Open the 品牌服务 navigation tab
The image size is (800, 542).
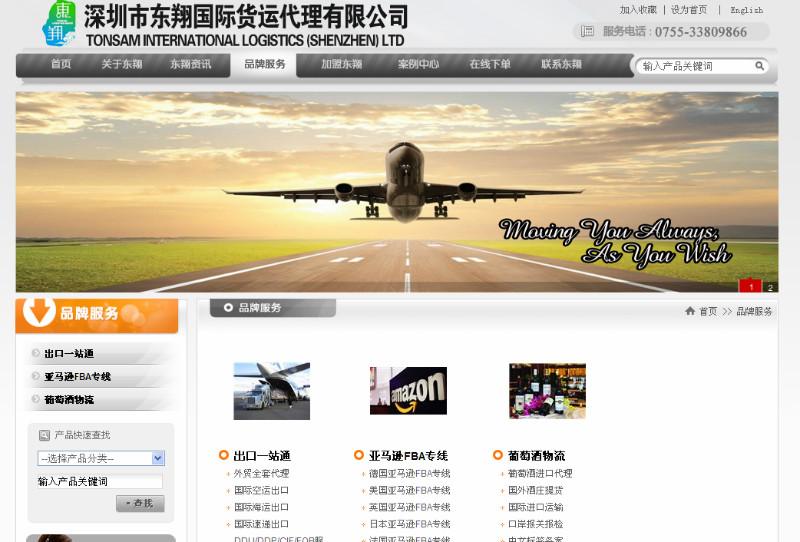tap(265, 64)
